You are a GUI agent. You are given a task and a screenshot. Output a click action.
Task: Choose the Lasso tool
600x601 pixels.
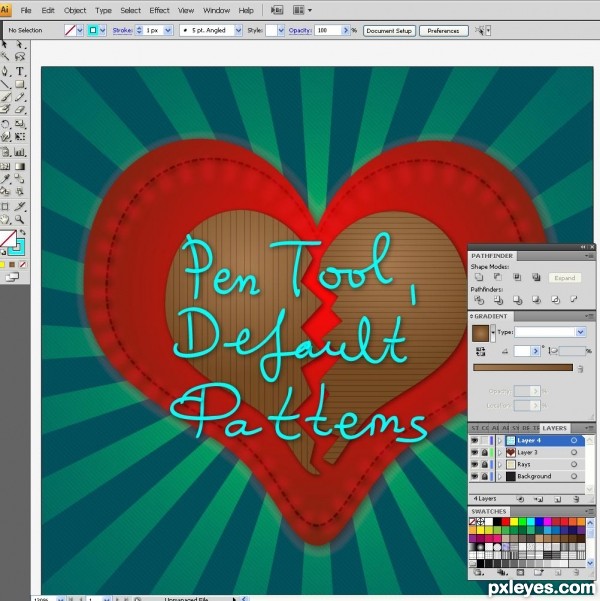(x=20, y=57)
